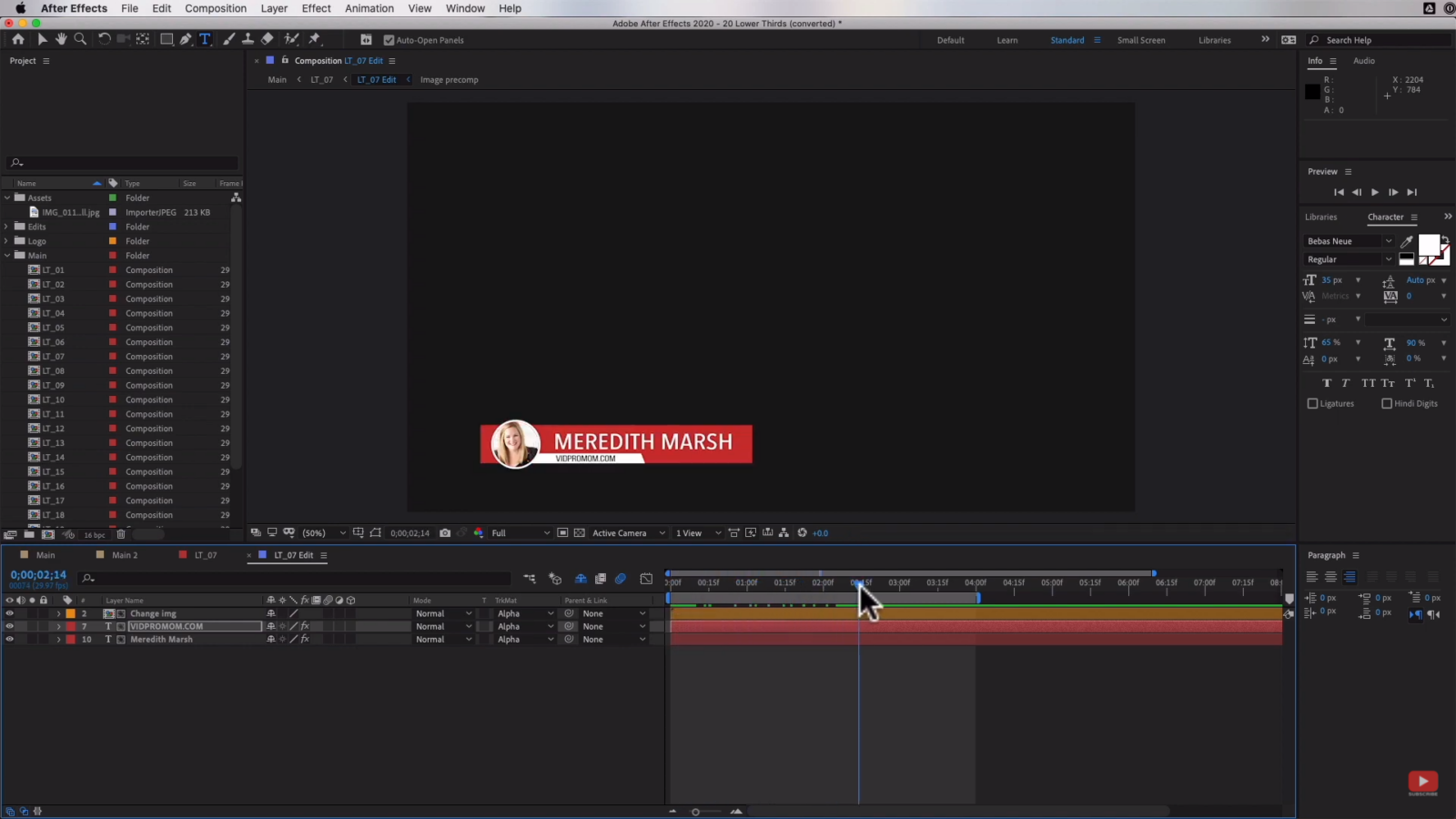Choose the Brush tool
1456x819 pixels.
pyautogui.click(x=228, y=38)
